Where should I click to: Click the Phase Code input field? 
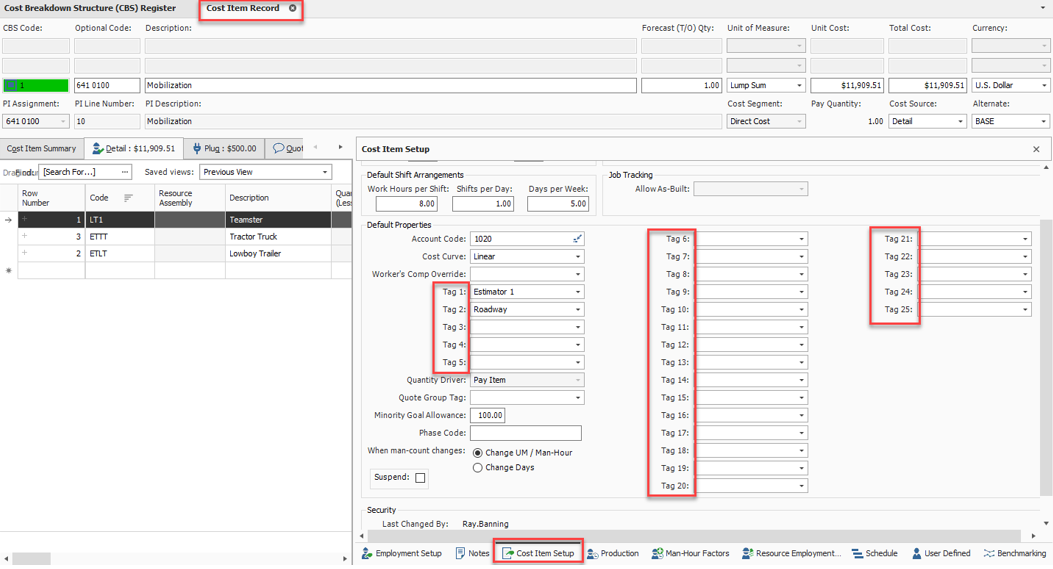click(x=525, y=433)
